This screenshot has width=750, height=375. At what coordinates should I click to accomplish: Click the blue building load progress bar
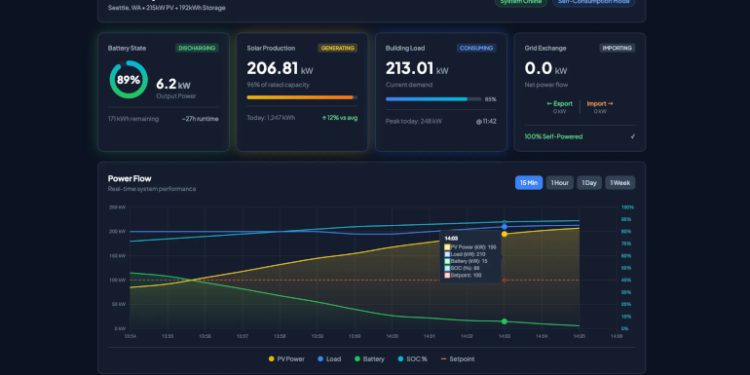point(433,99)
